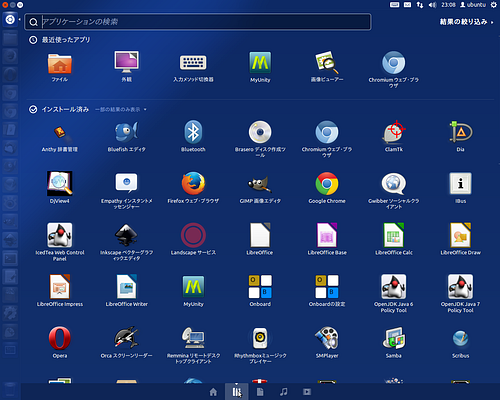500x400 pixels.
Task: Open Chromium in the installed apps list
Action: (327, 132)
